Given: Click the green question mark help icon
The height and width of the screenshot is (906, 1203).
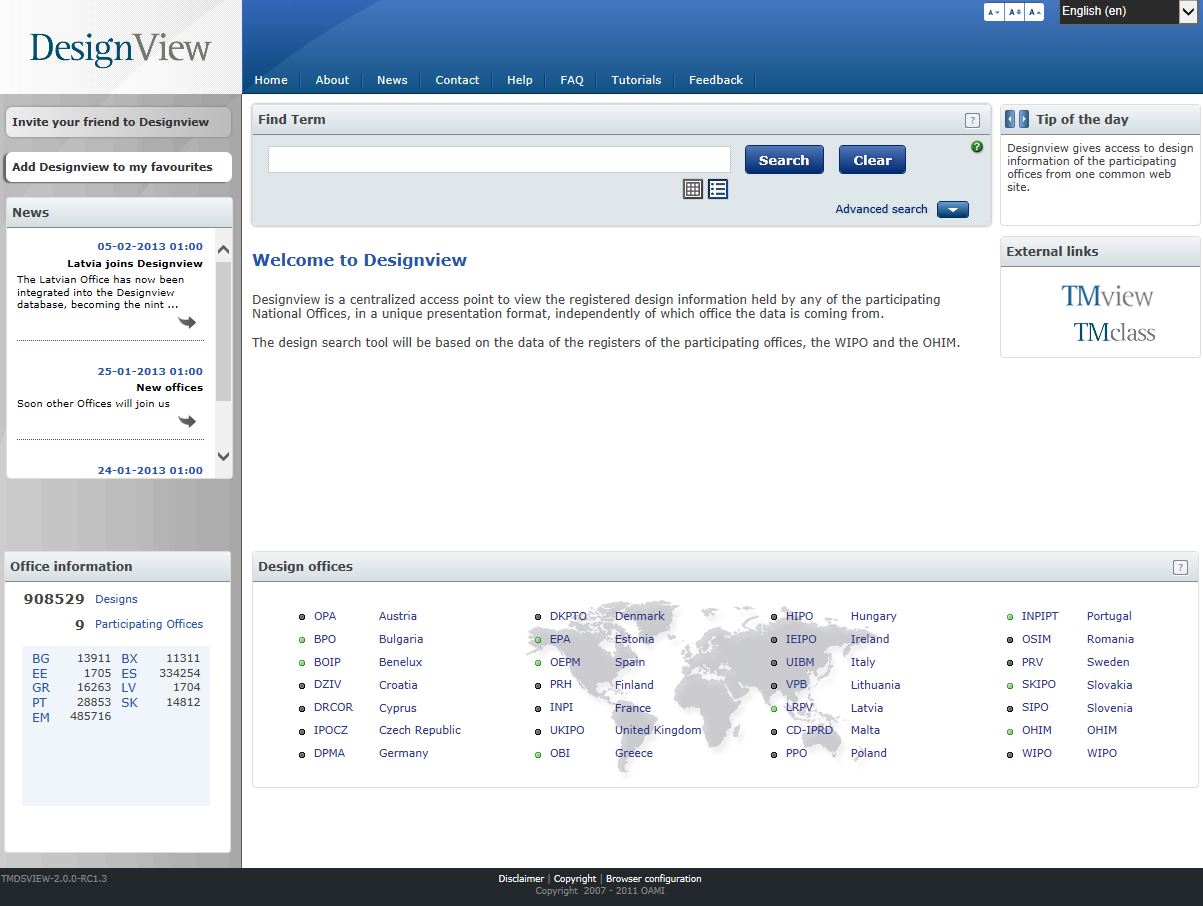Looking at the screenshot, I should [977, 147].
